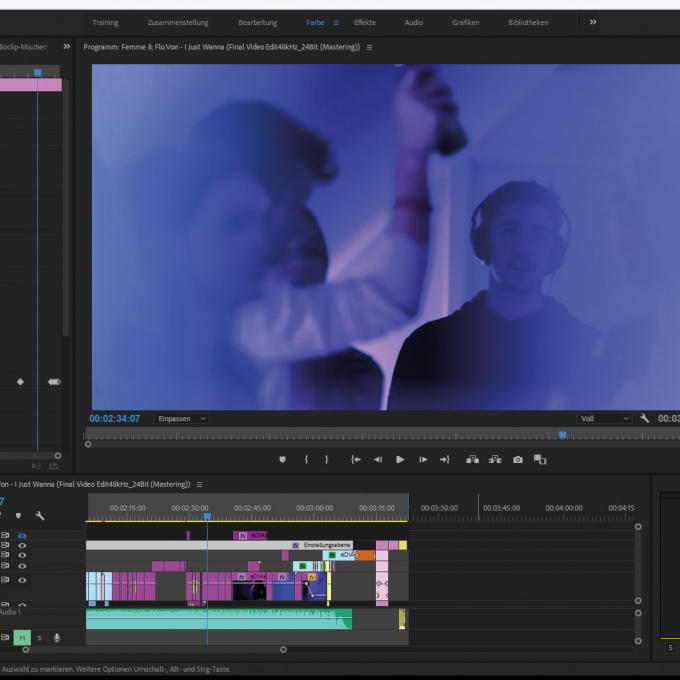Open the Farbe workspace menu icon
The width and height of the screenshot is (680, 680).
click(336, 23)
